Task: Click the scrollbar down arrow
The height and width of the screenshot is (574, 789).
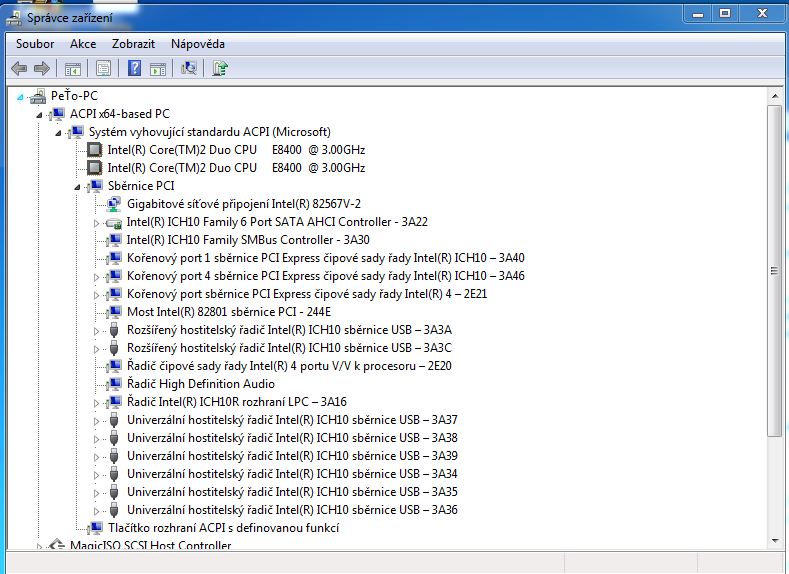Action: [x=774, y=541]
